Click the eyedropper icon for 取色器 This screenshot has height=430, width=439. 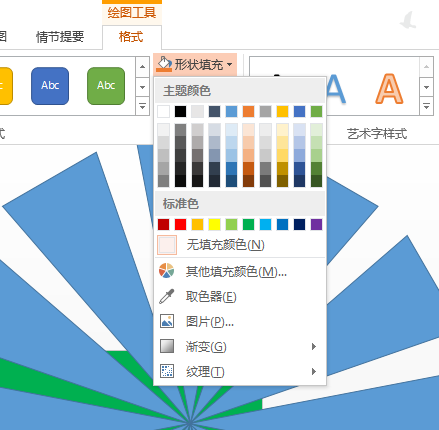tap(166, 296)
